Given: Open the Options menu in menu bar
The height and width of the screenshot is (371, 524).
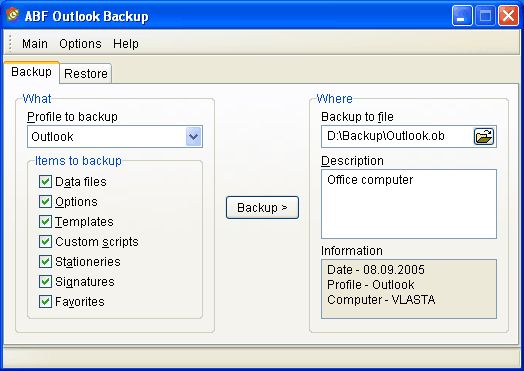Looking at the screenshot, I should coord(80,43).
